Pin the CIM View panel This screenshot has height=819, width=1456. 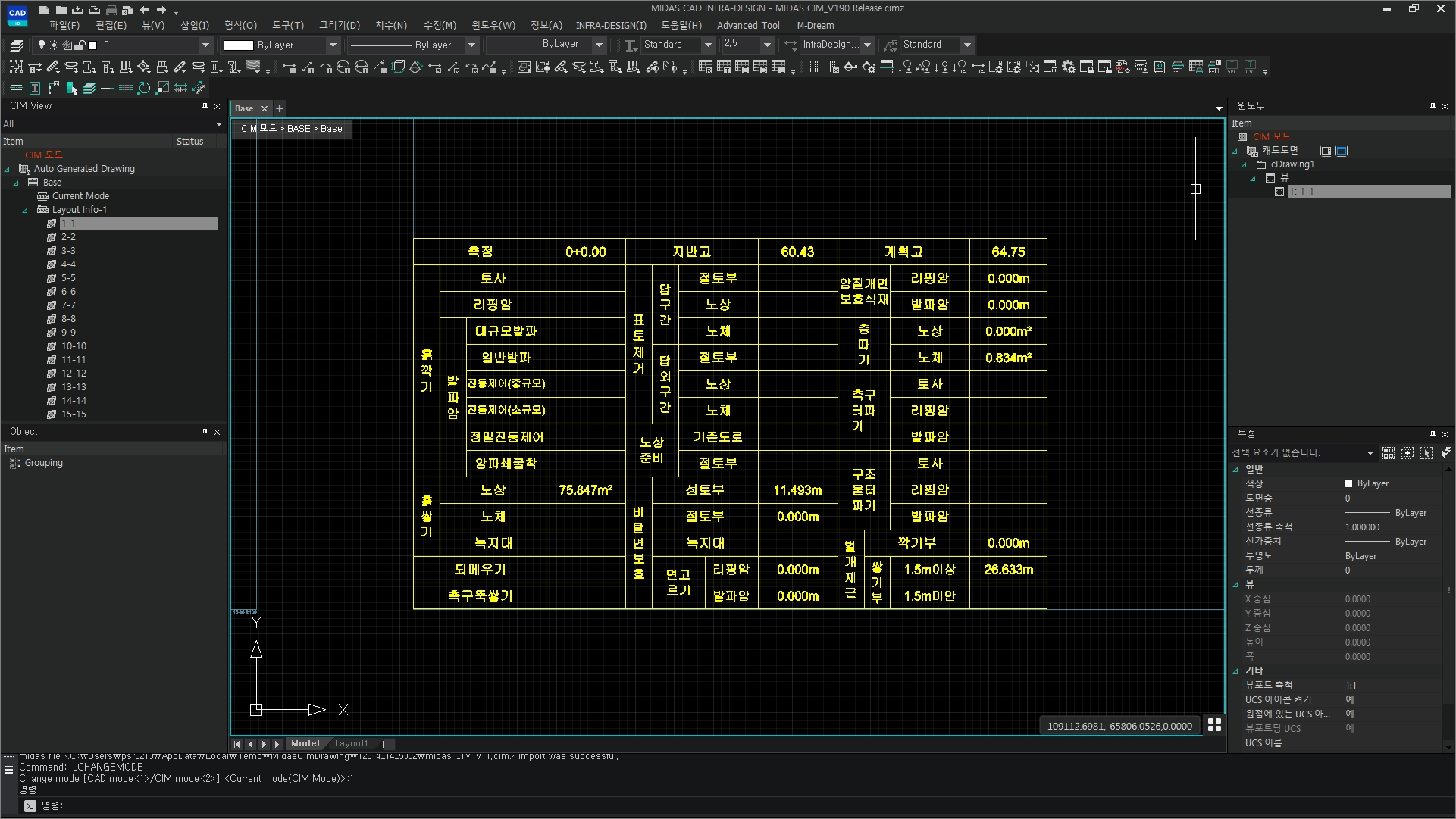[205, 107]
